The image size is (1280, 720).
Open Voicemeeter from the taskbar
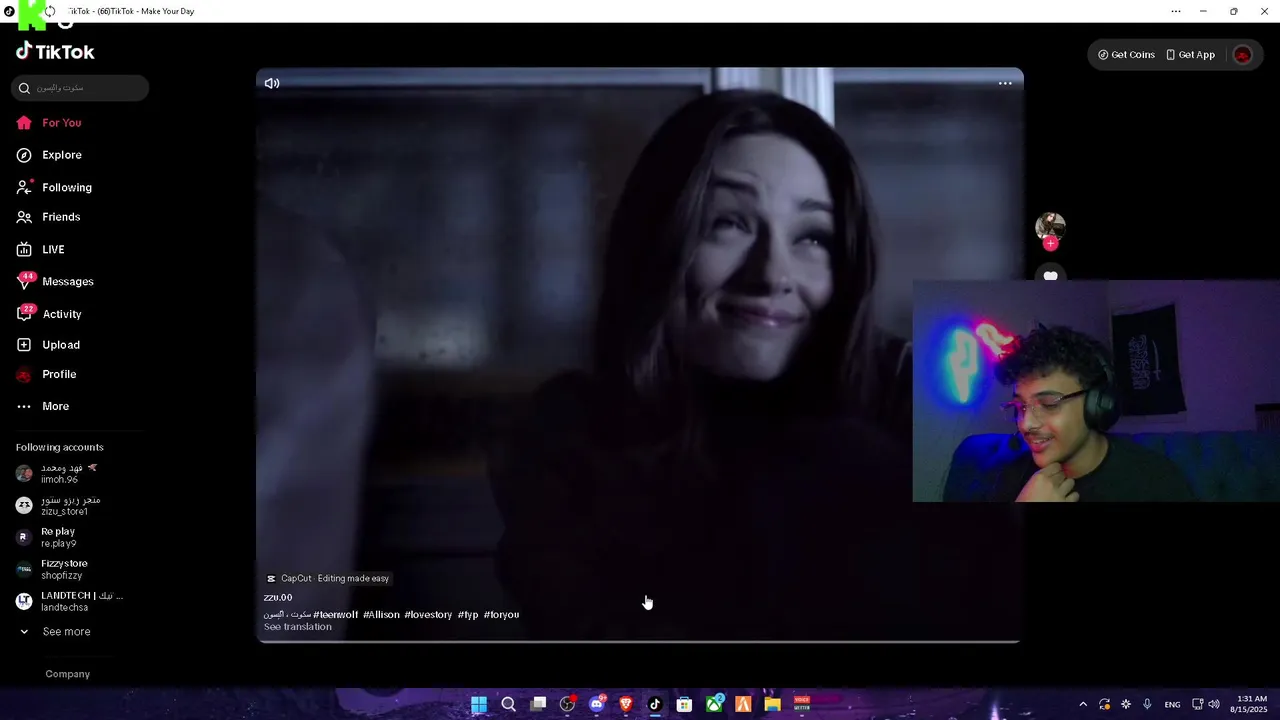pyautogui.click(x=802, y=705)
